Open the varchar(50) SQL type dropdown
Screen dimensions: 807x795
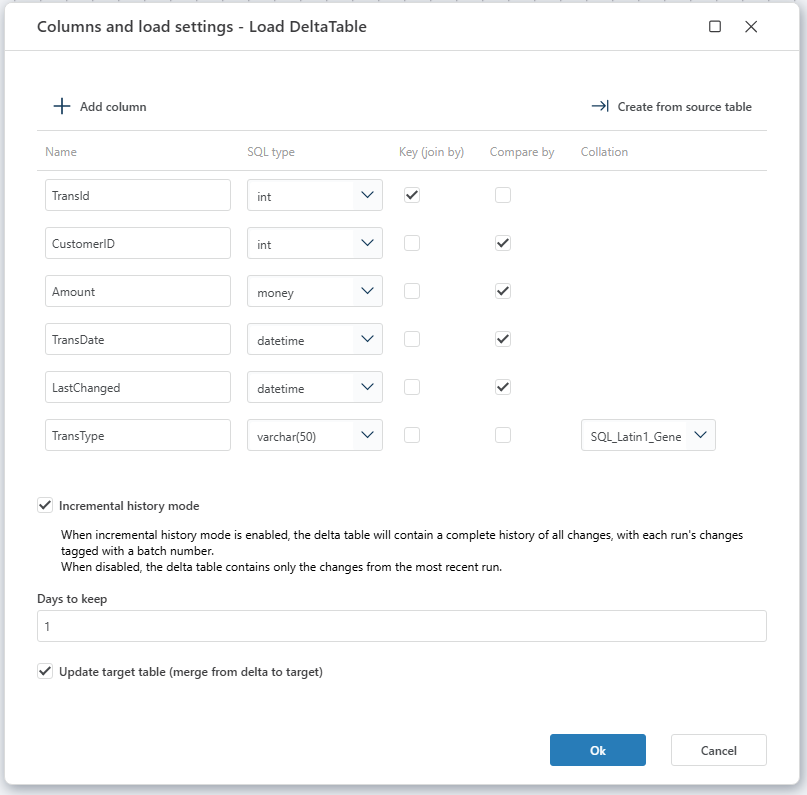click(314, 435)
